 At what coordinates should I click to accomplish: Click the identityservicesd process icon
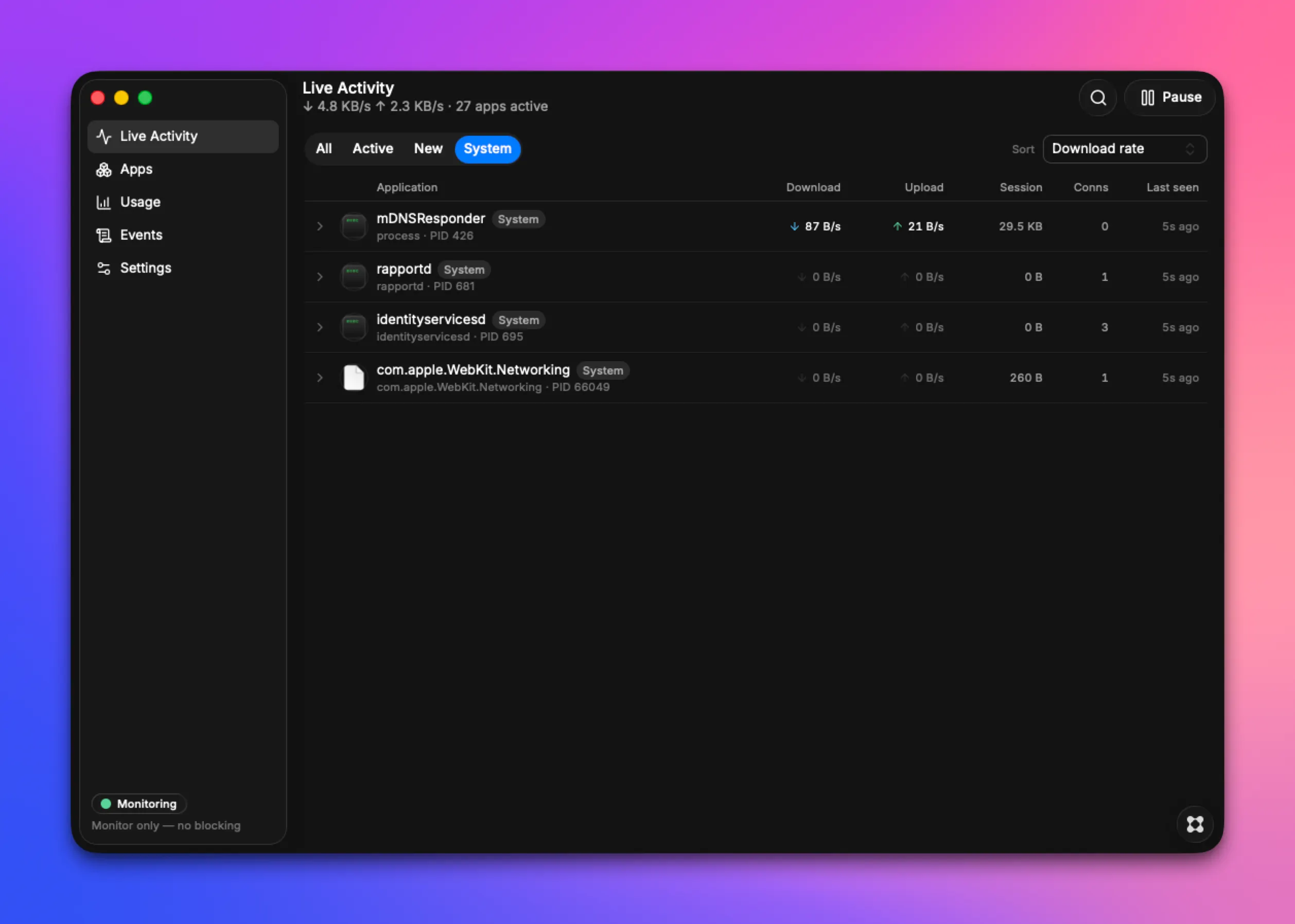tap(354, 328)
